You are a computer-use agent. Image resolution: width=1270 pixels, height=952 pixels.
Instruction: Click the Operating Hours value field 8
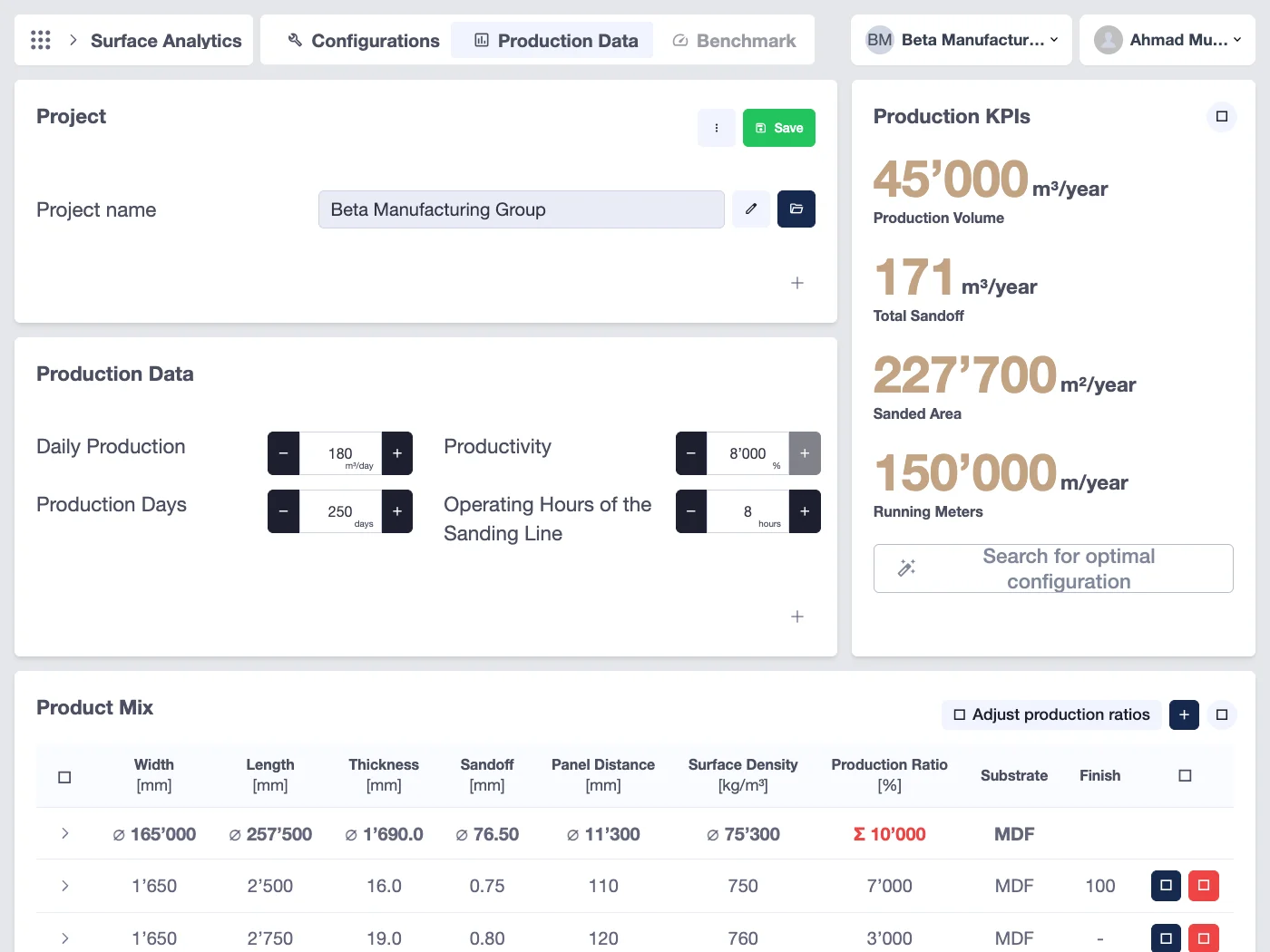point(747,511)
